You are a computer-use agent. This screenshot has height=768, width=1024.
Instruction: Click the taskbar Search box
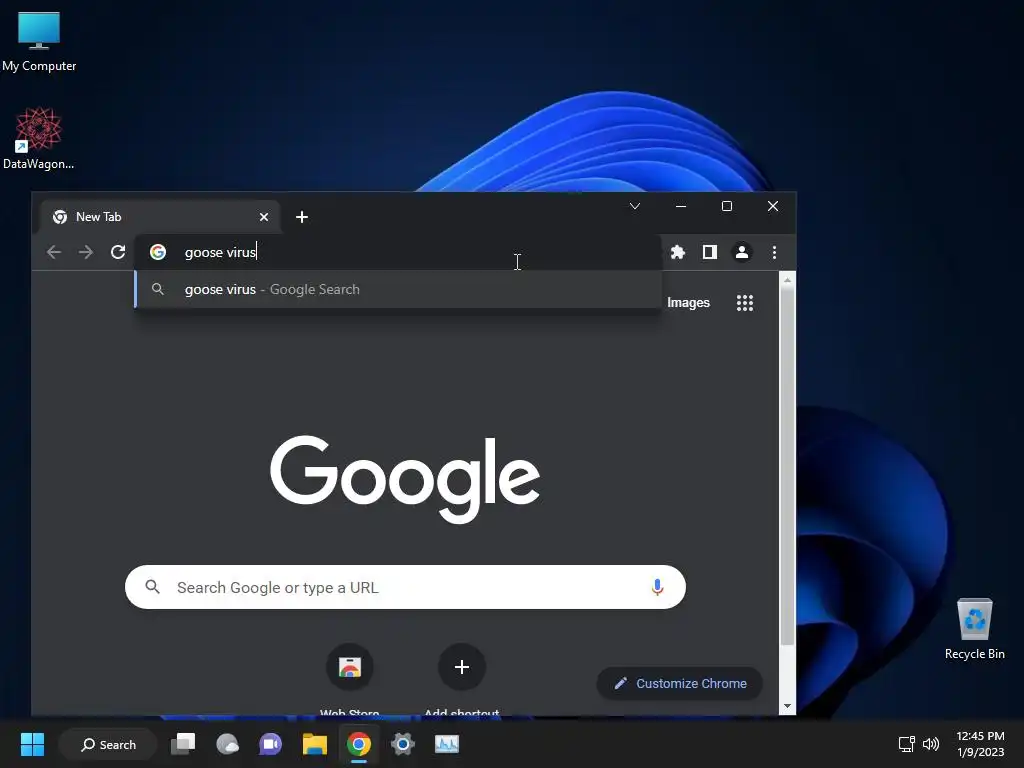pyautogui.click(x=108, y=744)
